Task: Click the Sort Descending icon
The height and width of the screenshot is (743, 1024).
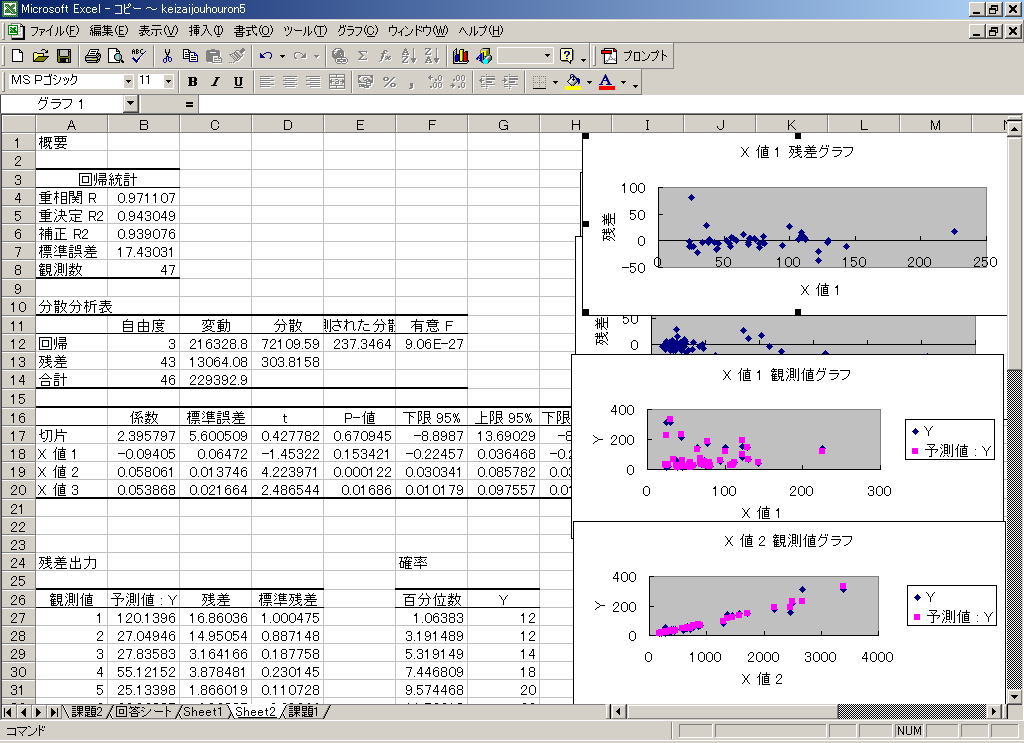Action: point(432,56)
